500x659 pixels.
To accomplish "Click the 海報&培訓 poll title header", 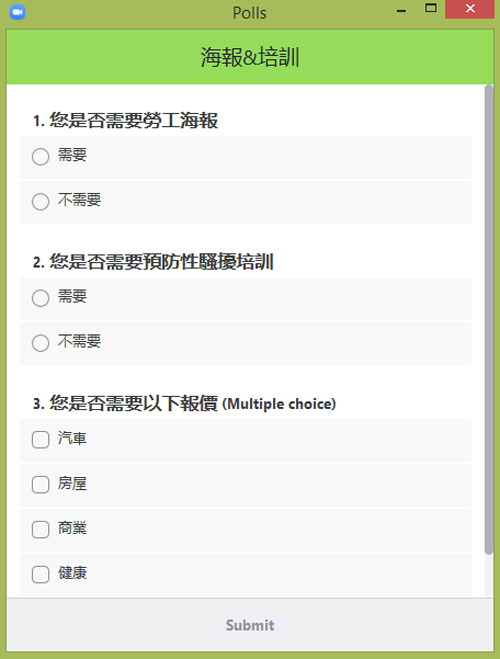I will pos(250,57).
